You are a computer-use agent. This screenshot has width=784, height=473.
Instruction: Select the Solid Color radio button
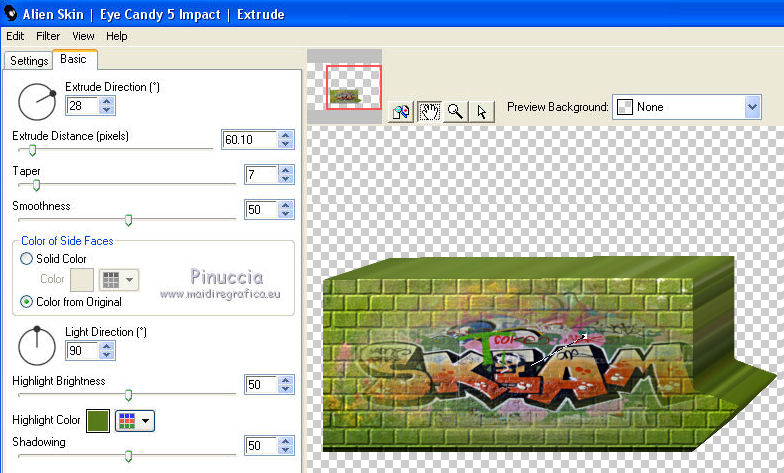click(x=26, y=258)
